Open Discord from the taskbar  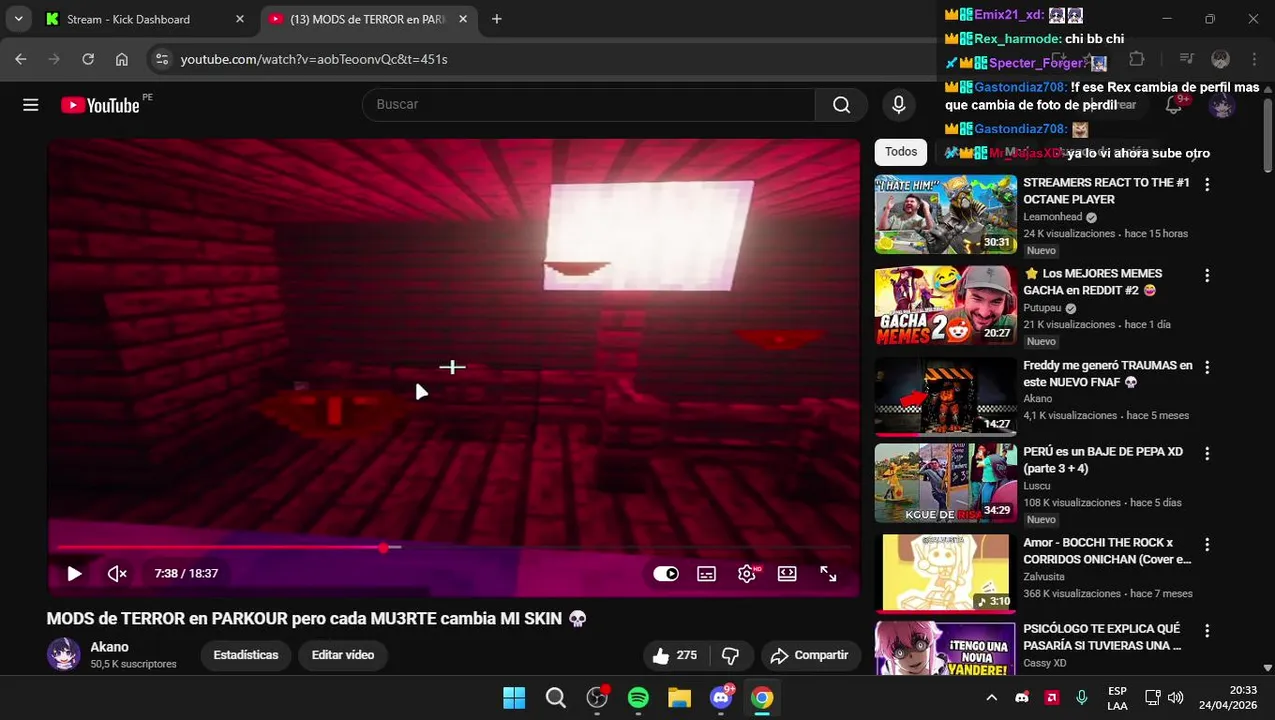click(721, 698)
